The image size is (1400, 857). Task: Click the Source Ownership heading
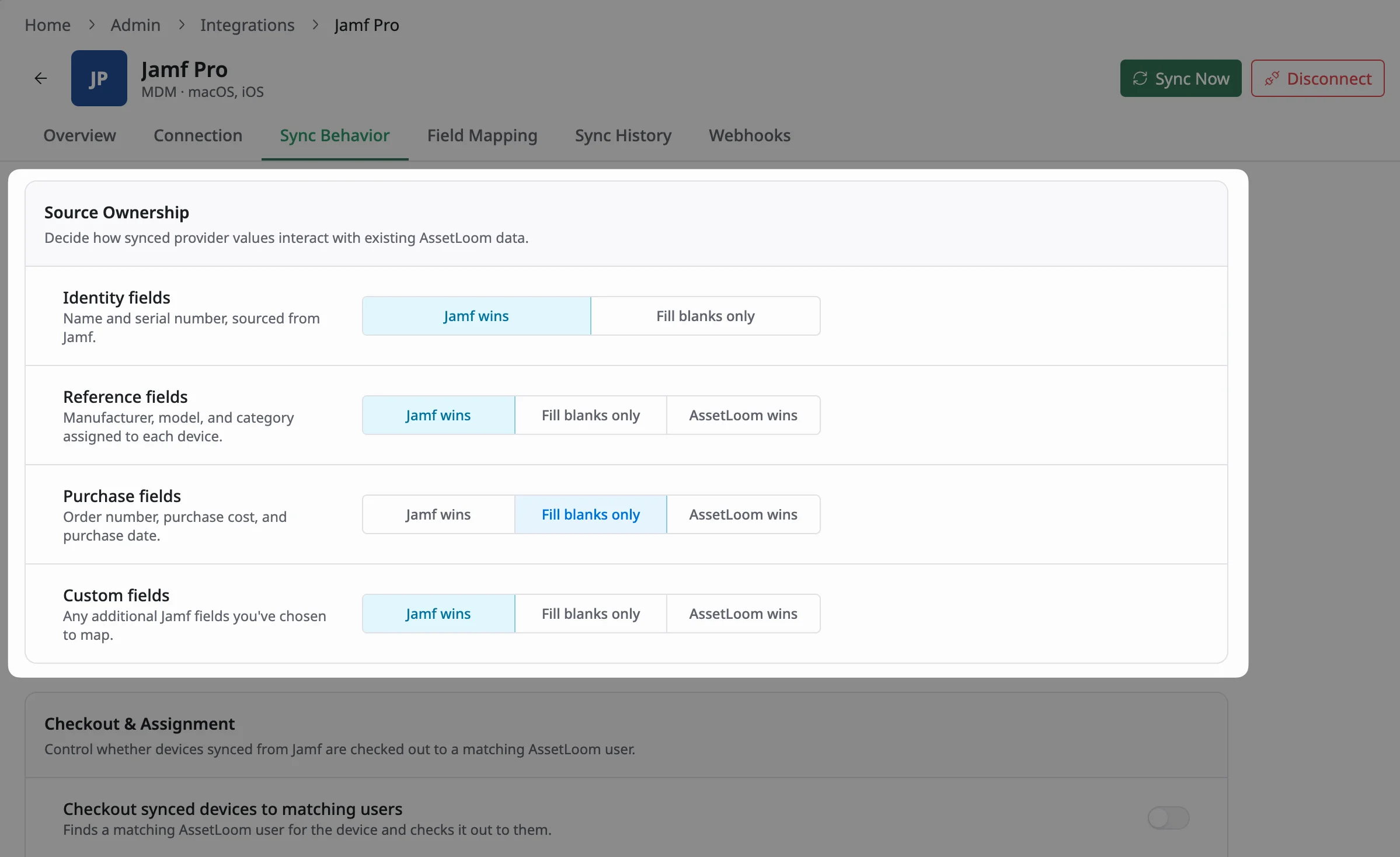(117, 212)
